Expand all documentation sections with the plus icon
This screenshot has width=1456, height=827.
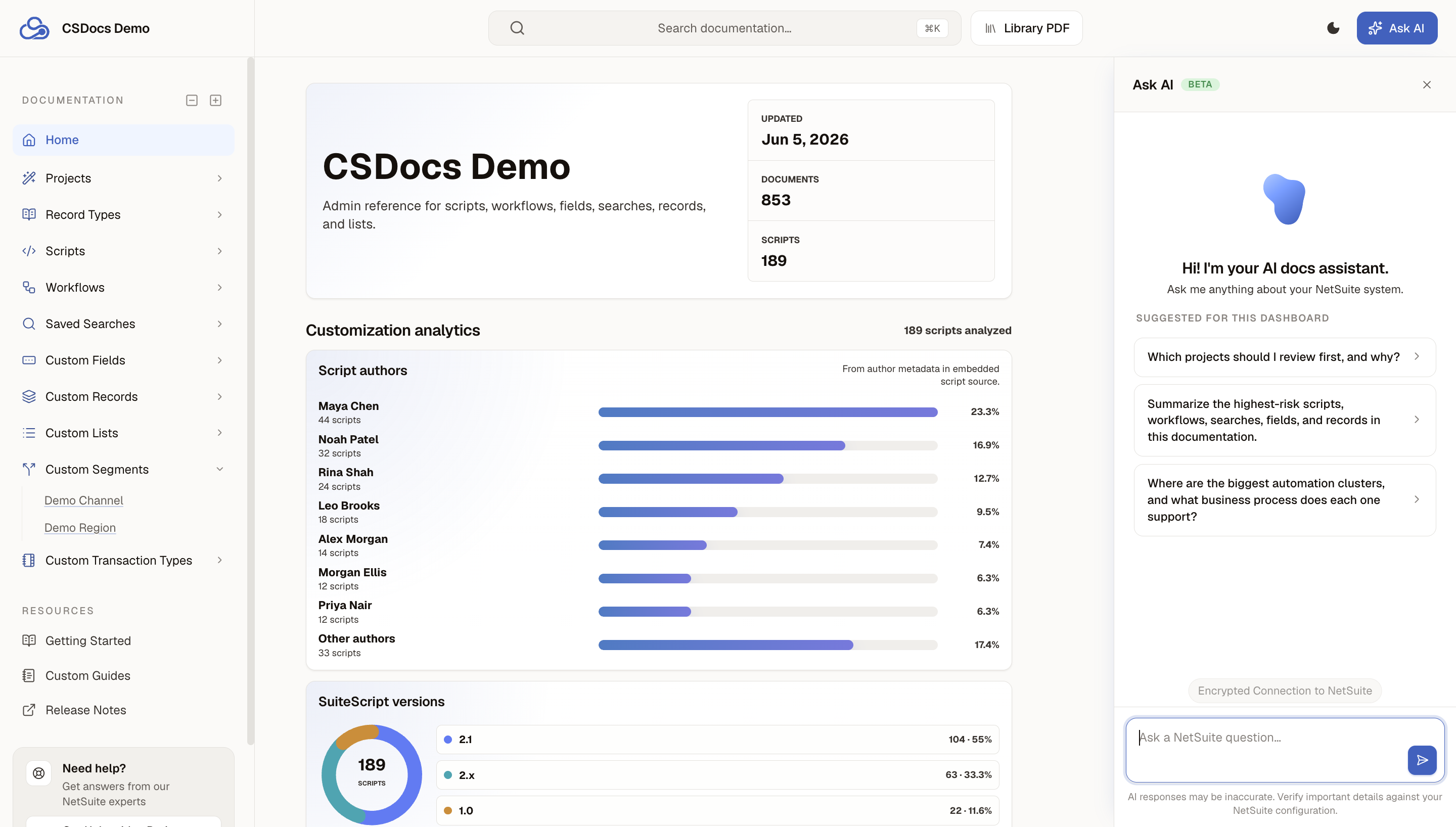tap(216, 100)
